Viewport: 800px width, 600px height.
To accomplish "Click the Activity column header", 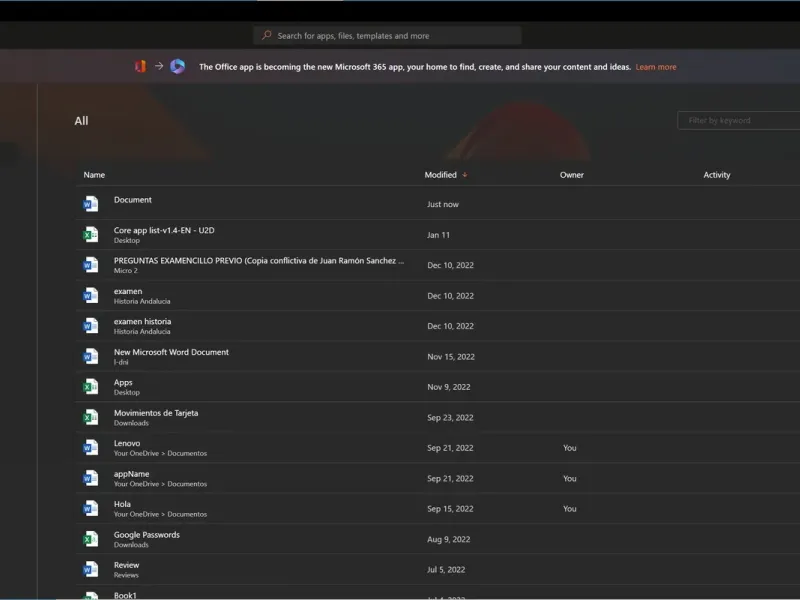I will (x=717, y=174).
